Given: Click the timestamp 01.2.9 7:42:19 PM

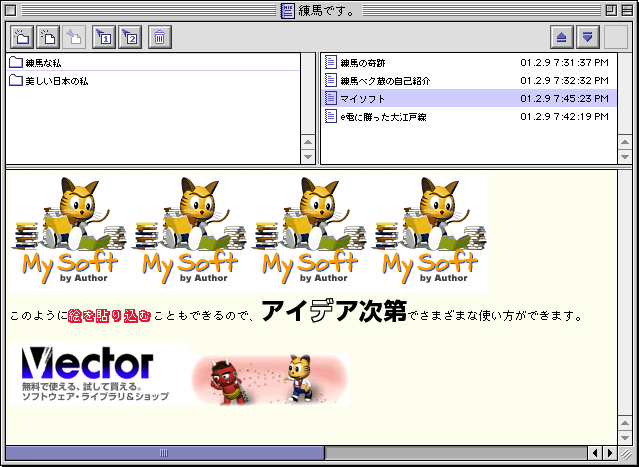Looking at the screenshot, I should click(x=564, y=117).
